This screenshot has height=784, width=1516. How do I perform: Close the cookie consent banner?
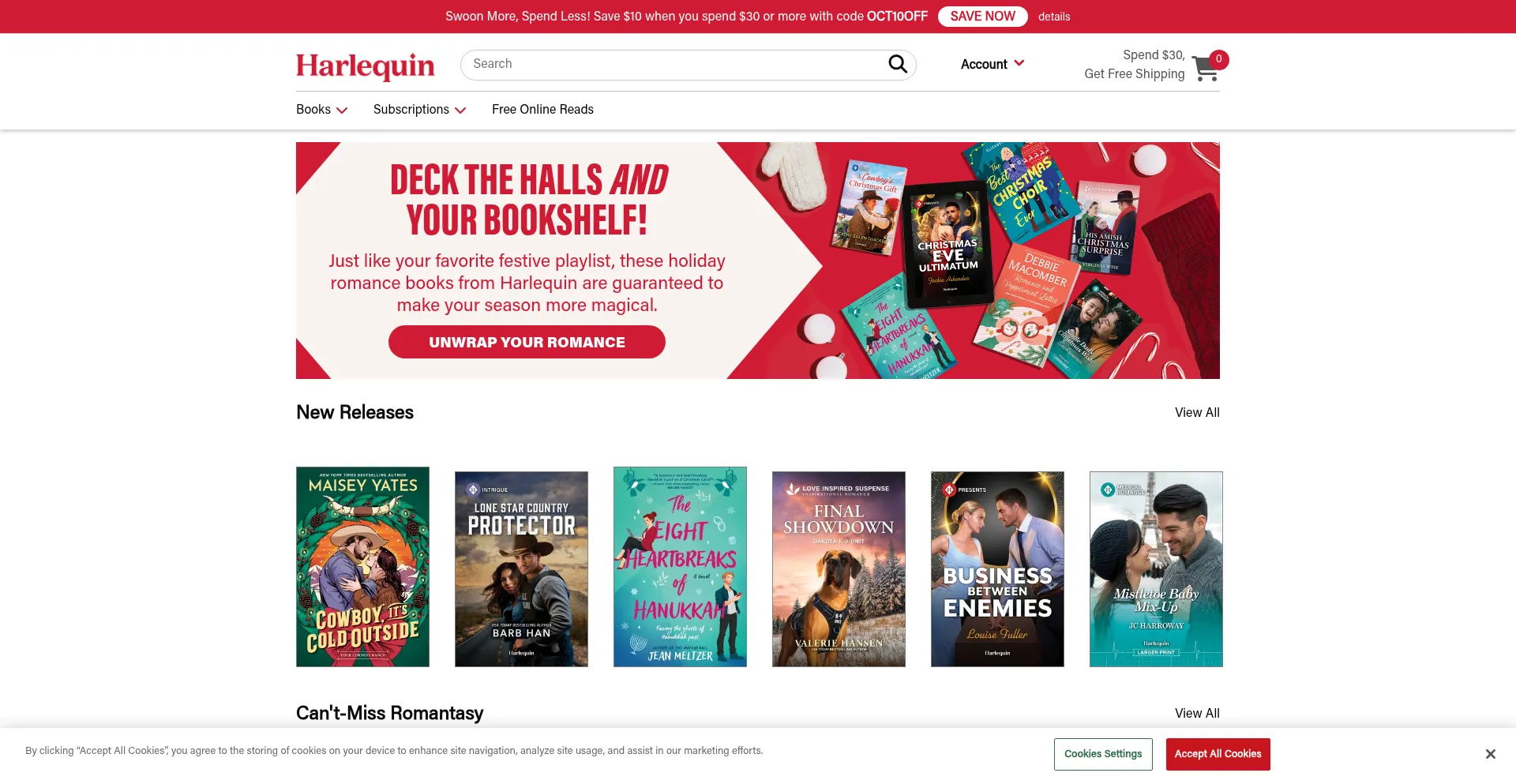coord(1490,754)
